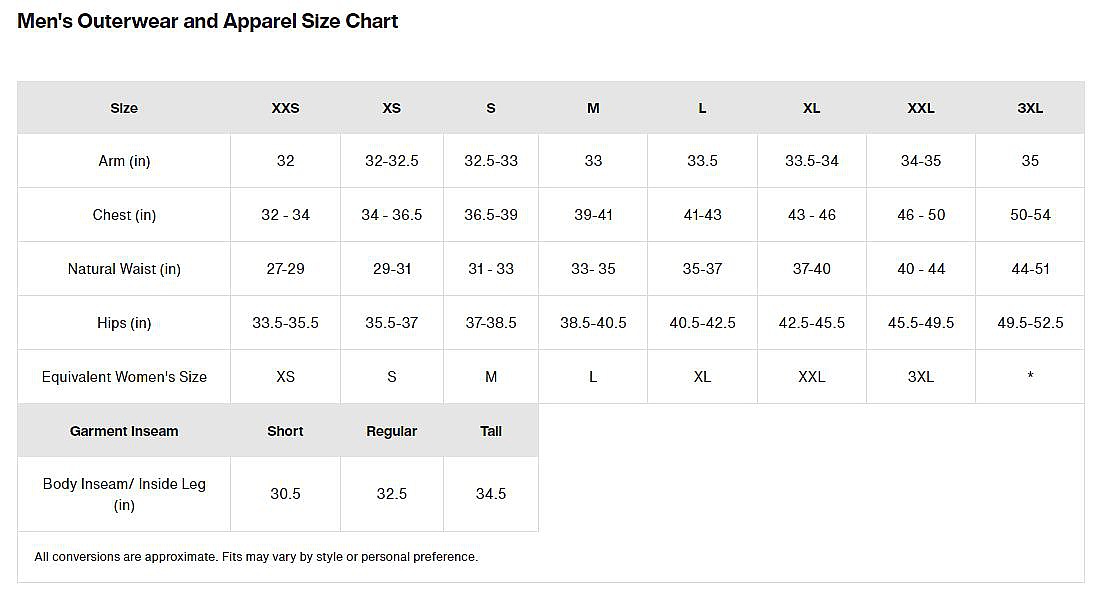Click the Hips (in) row label
Viewport: 1099px width, 596px height.
point(124,323)
